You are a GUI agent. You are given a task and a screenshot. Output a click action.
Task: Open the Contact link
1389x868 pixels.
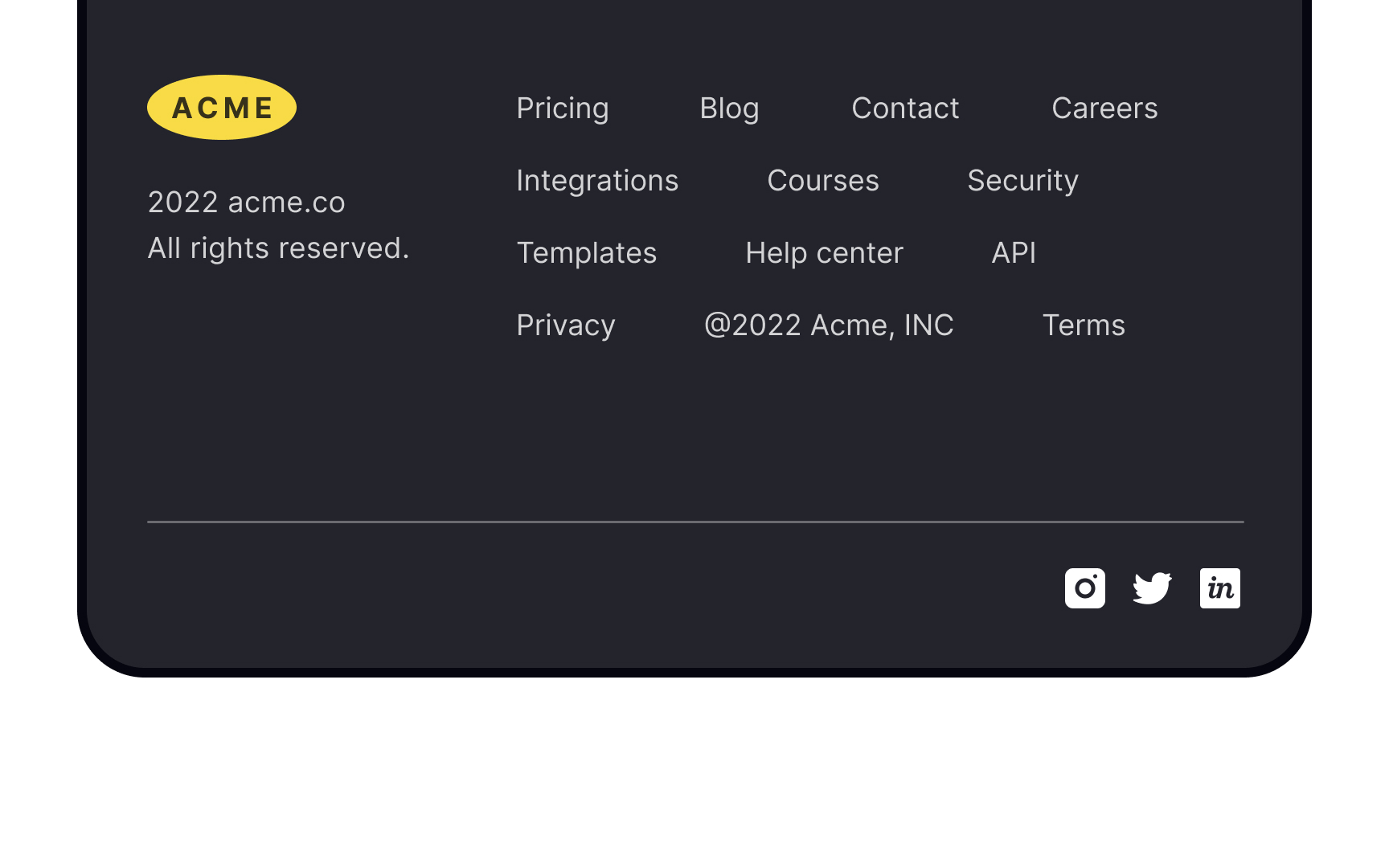905,108
